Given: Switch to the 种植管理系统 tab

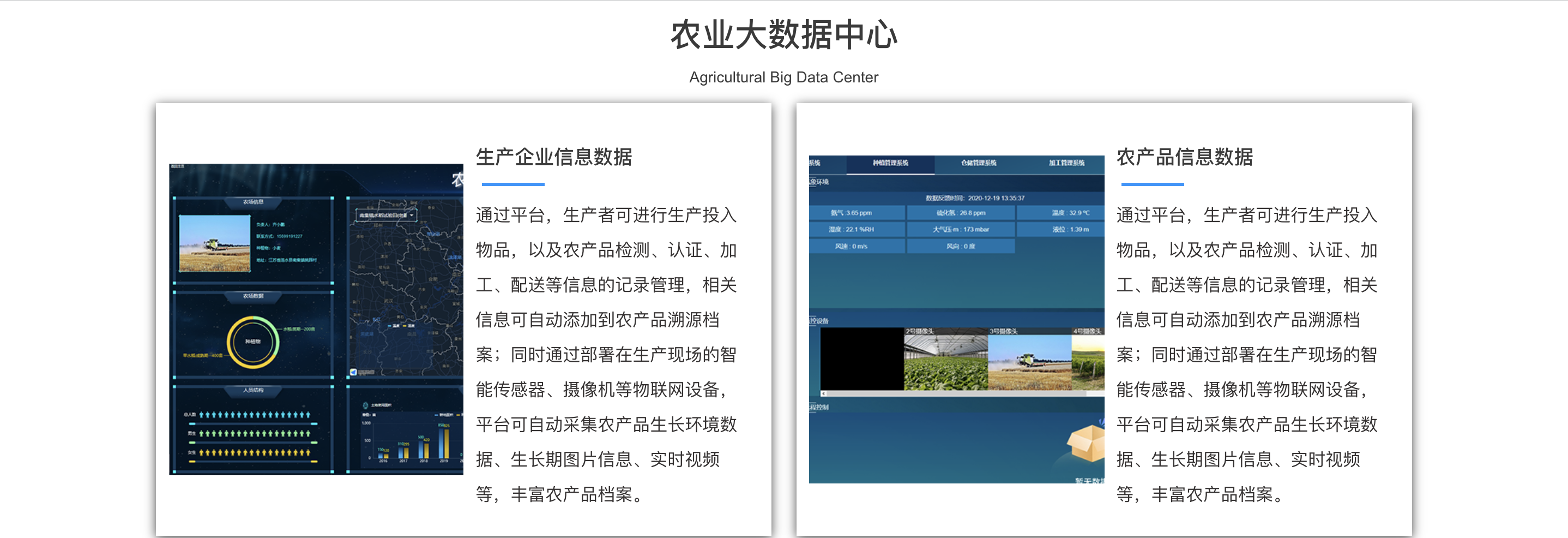Looking at the screenshot, I should click(x=890, y=163).
